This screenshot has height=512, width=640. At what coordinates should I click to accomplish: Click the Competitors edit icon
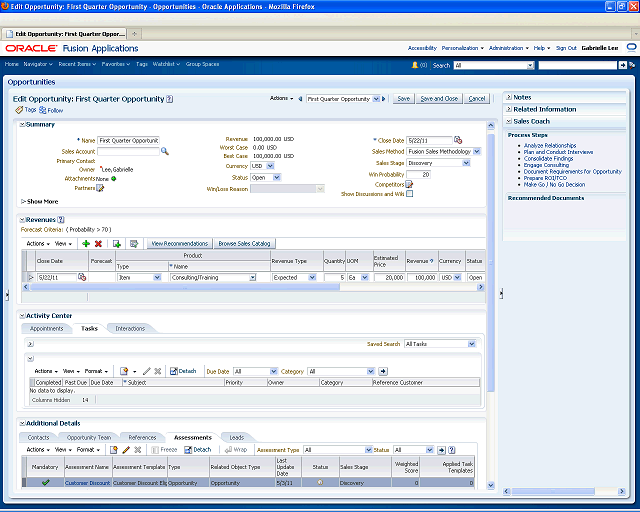pyautogui.click(x=409, y=185)
